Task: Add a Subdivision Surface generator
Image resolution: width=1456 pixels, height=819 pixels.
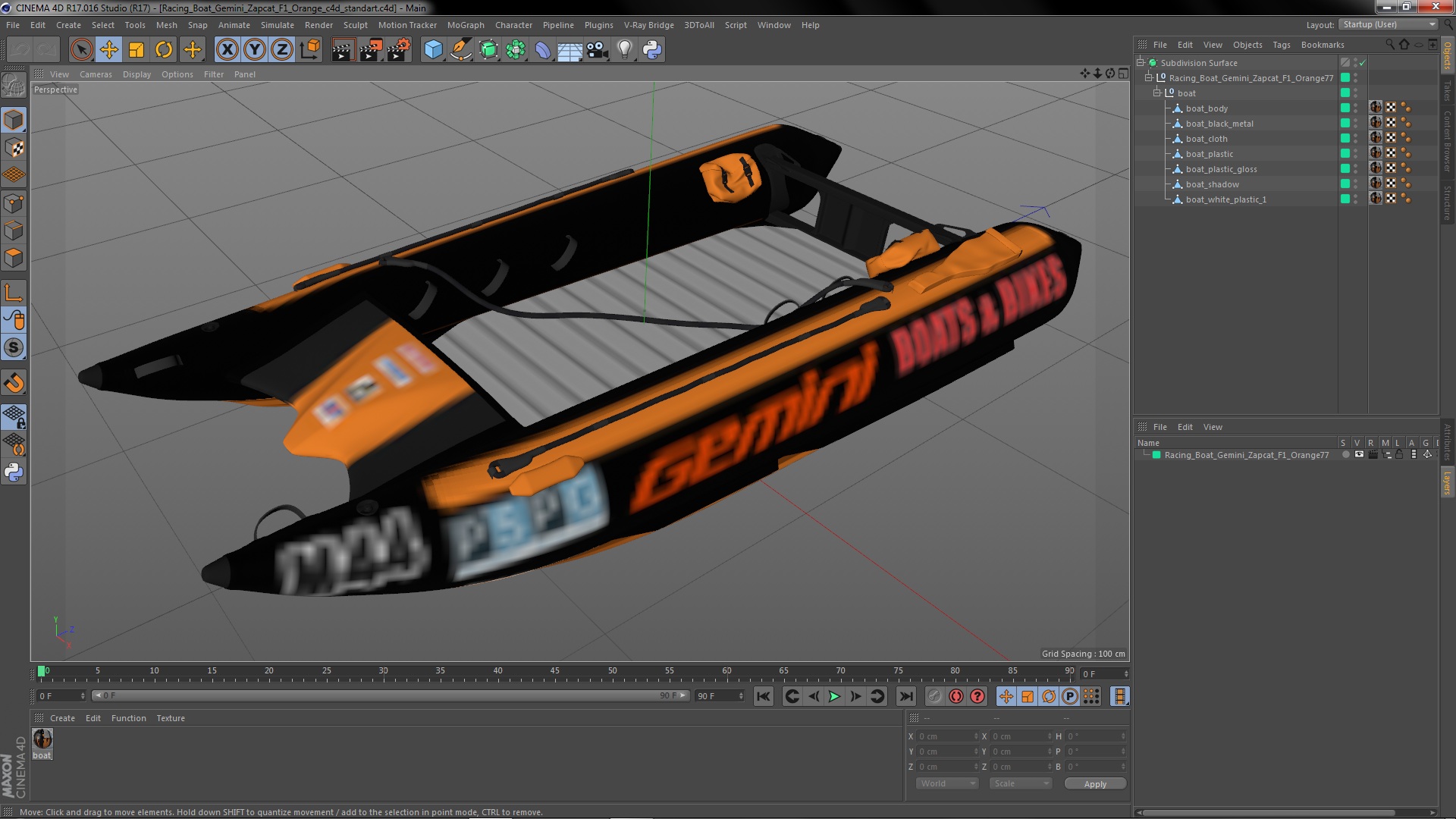Action: 488,50
